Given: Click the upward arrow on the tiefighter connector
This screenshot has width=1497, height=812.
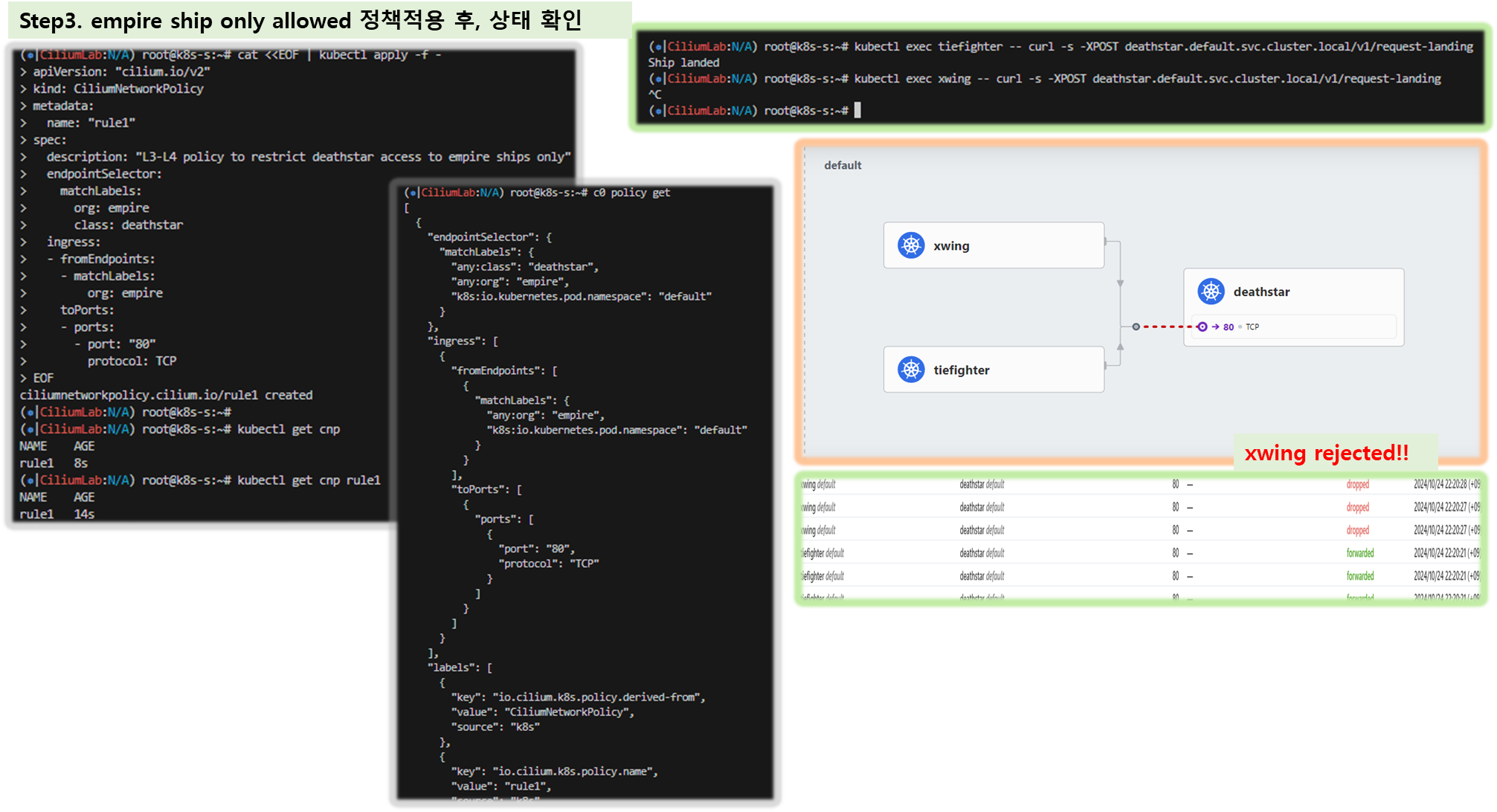Looking at the screenshot, I should pyautogui.click(x=1120, y=346).
